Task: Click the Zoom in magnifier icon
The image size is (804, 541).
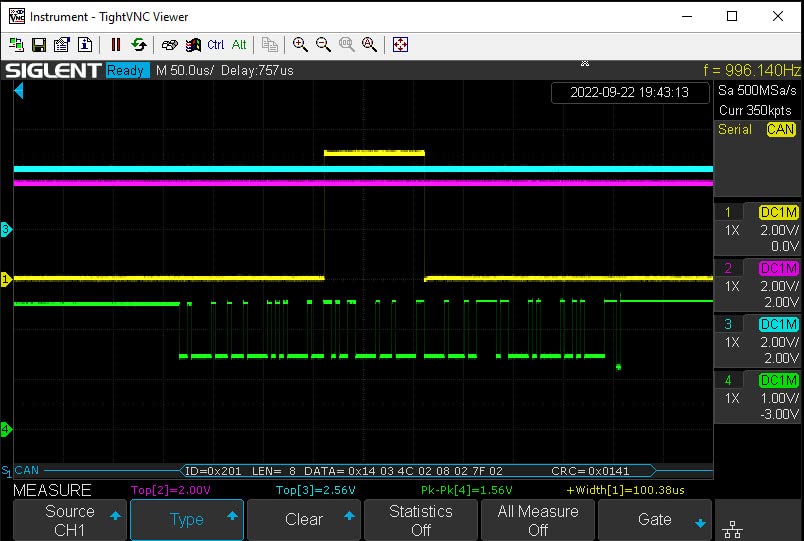Action: click(300, 45)
